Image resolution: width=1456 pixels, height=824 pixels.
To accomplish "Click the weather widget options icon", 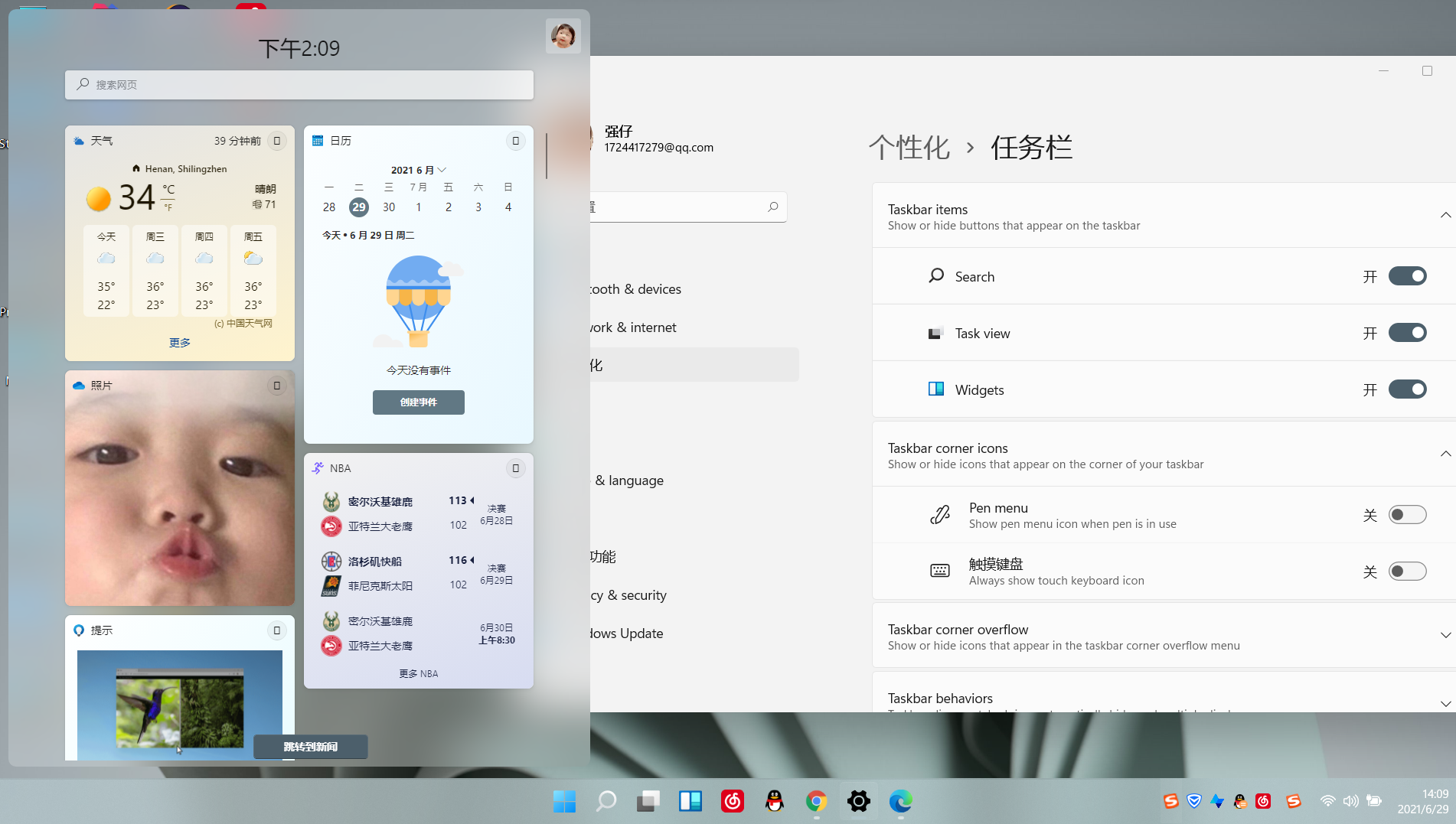I will [x=277, y=141].
